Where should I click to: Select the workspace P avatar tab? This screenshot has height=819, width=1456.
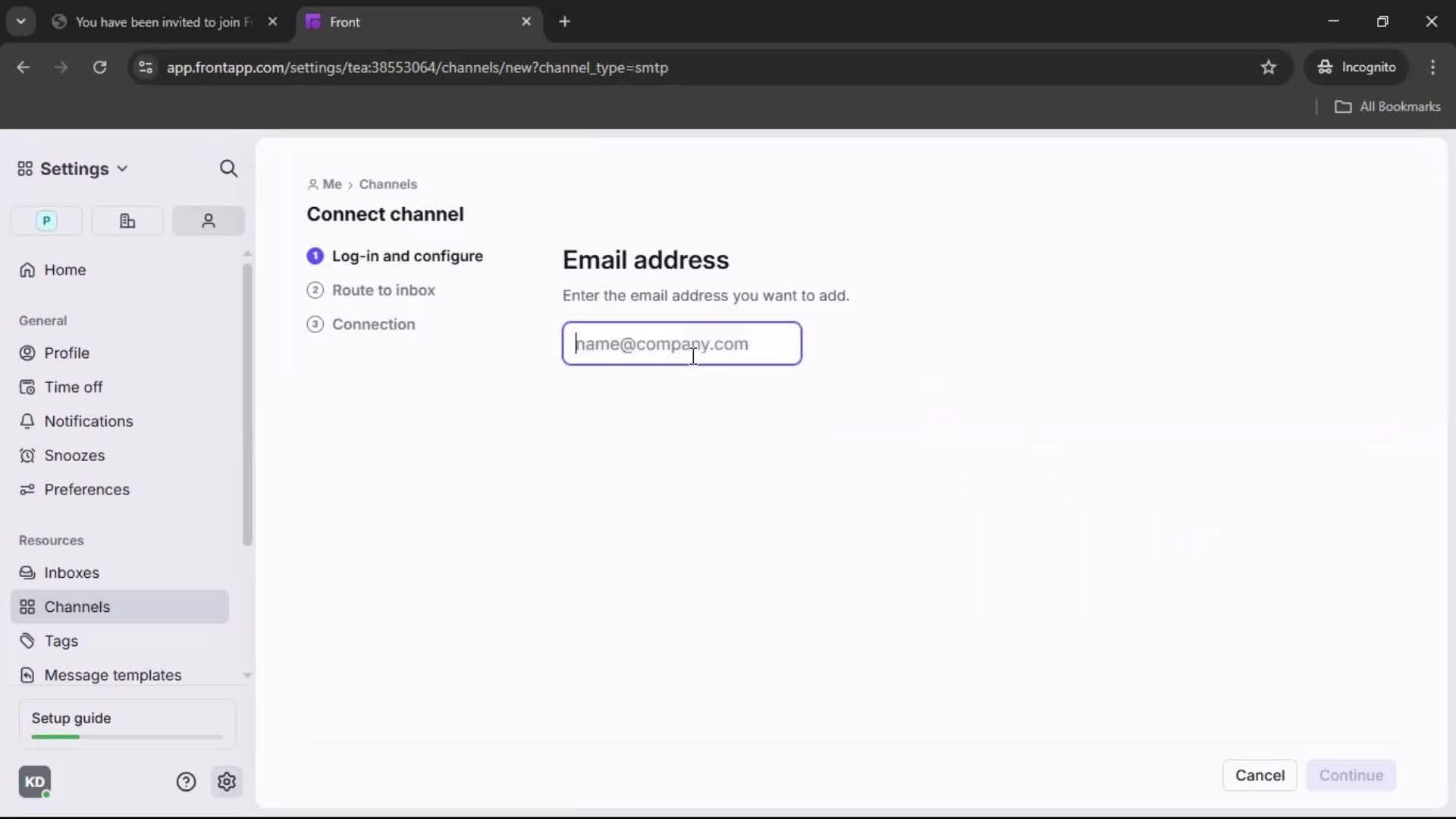(x=45, y=221)
